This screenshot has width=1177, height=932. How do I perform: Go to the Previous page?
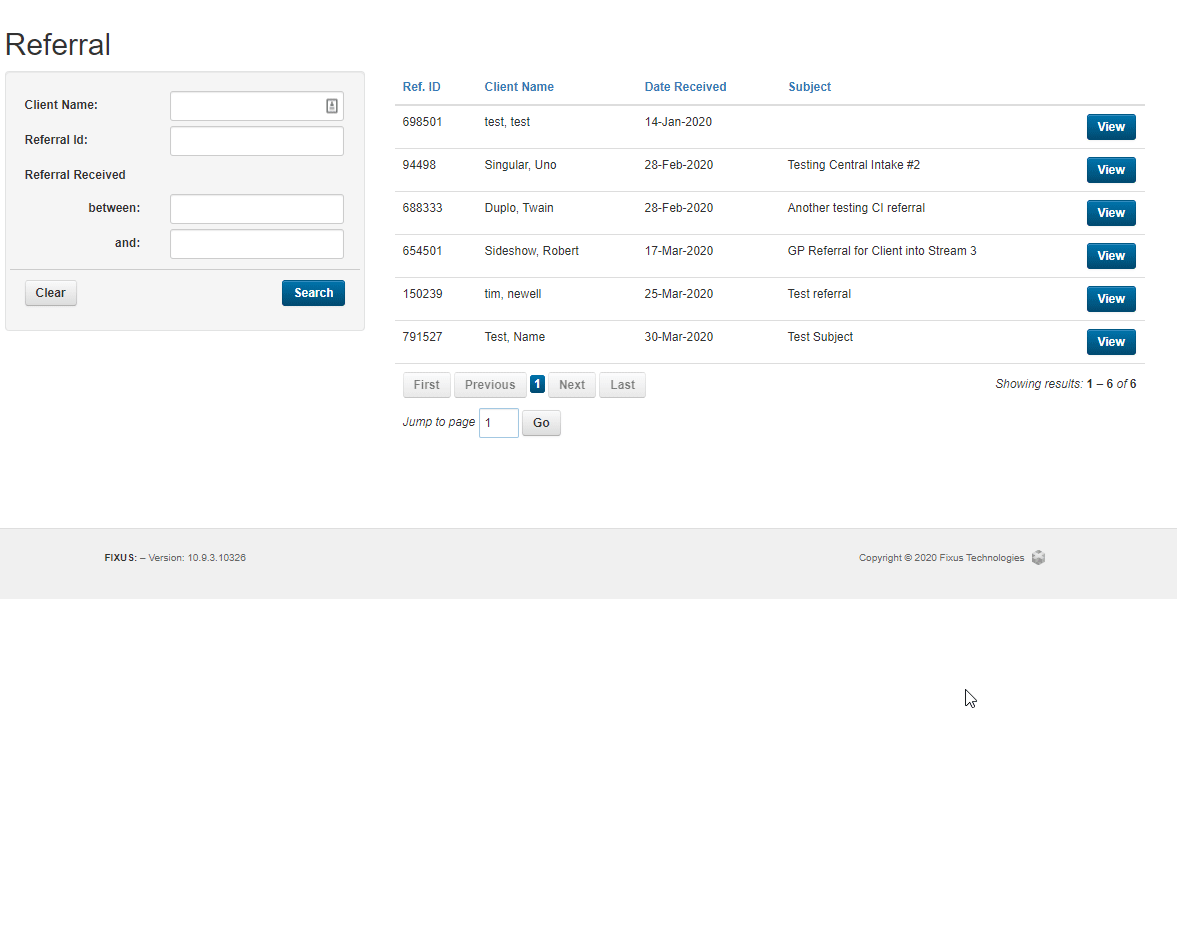[x=490, y=385]
